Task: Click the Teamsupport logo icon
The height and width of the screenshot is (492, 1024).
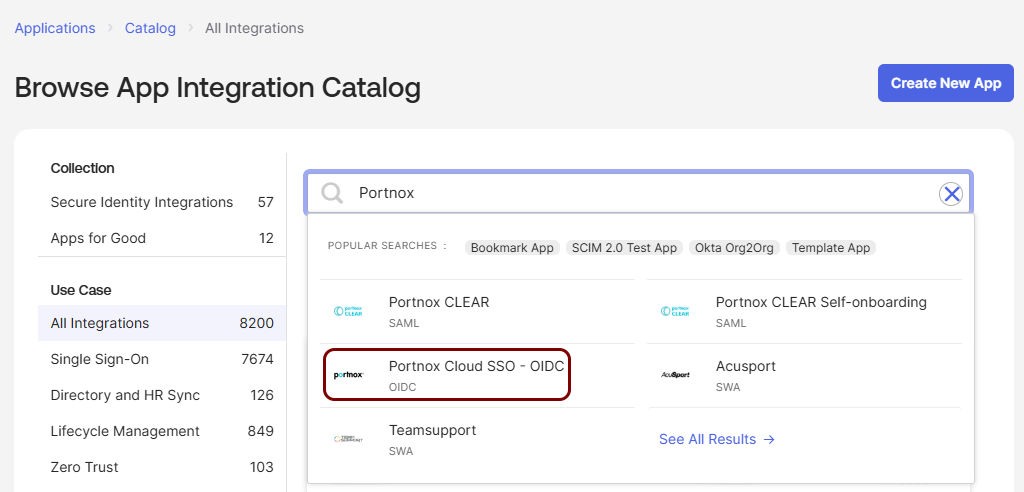Action: click(349, 439)
